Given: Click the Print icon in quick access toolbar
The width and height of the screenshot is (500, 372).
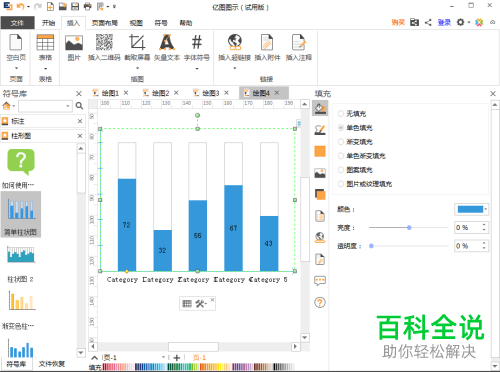Looking at the screenshot, I should (x=87, y=6).
